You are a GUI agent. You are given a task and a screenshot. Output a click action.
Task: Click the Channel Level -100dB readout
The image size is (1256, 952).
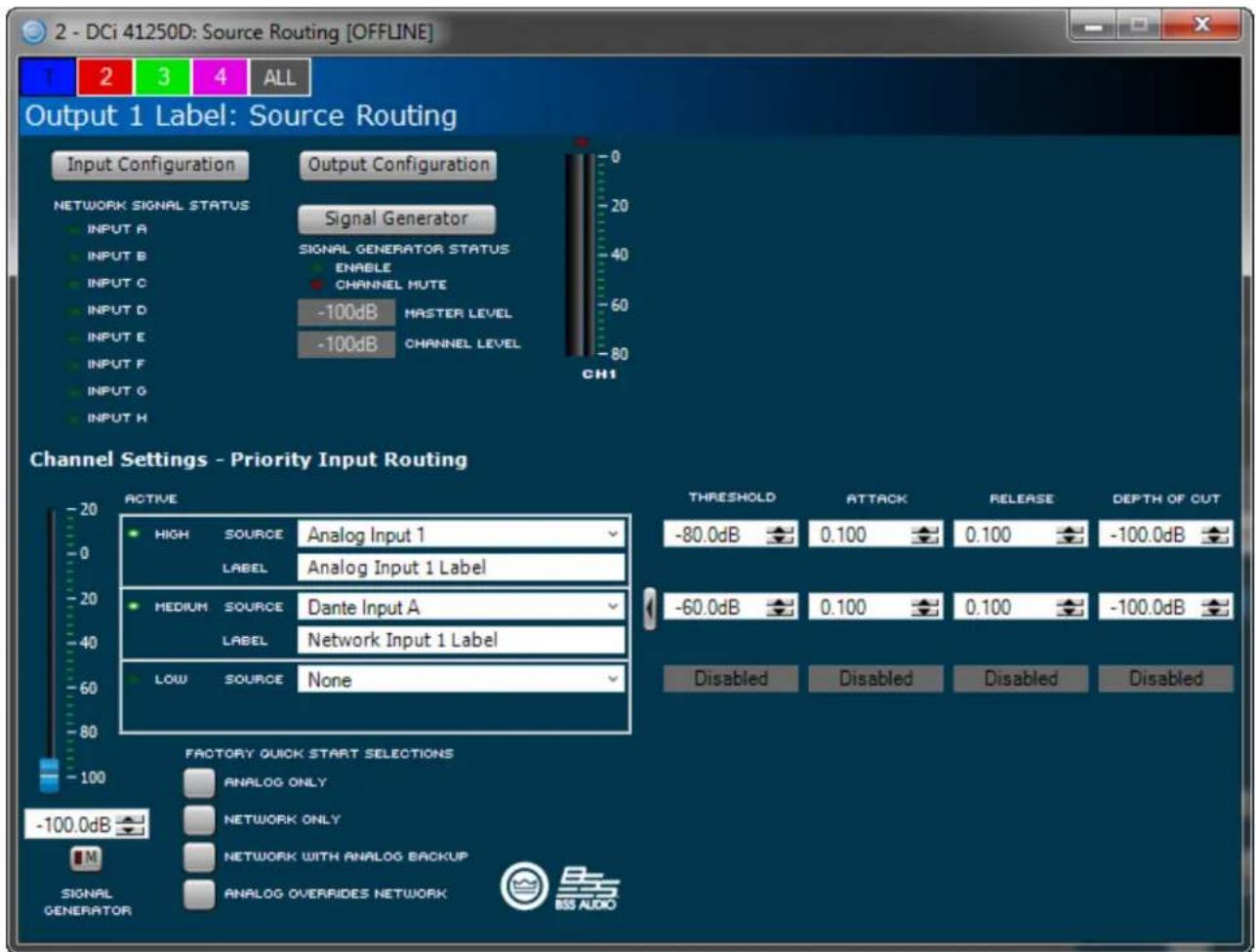click(346, 344)
